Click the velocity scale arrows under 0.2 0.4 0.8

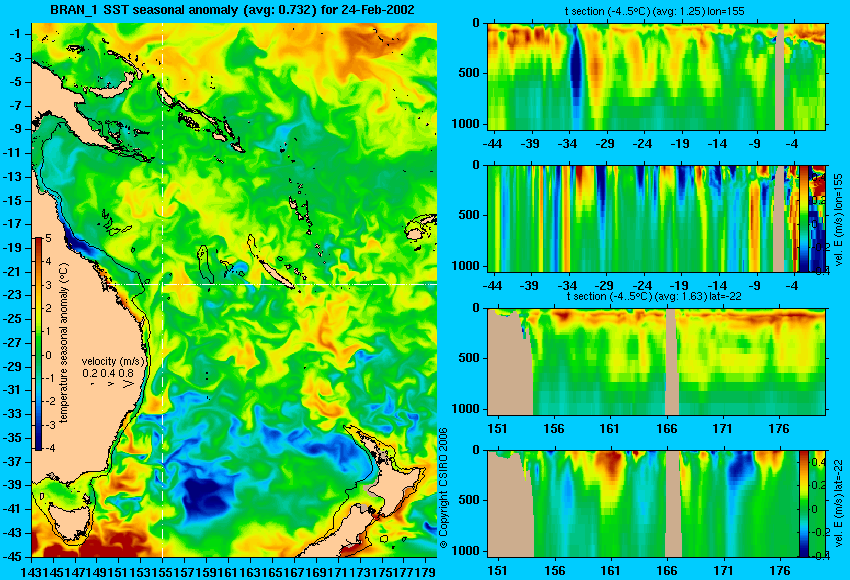click(x=112, y=384)
